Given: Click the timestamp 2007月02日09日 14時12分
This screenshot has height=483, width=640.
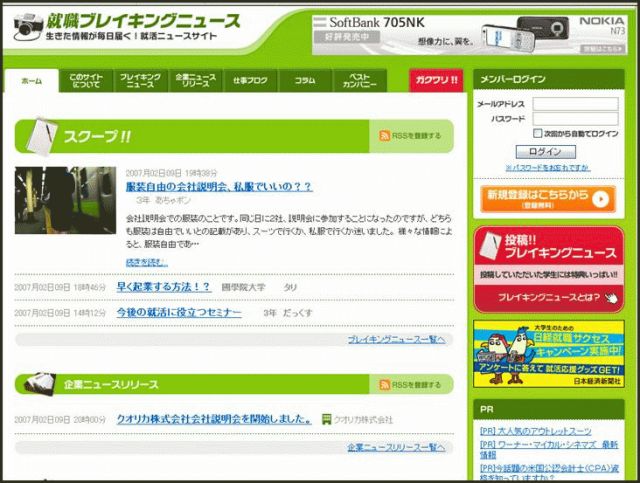Looking at the screenshot, I should pyautogui.click(x=60, y=313).
